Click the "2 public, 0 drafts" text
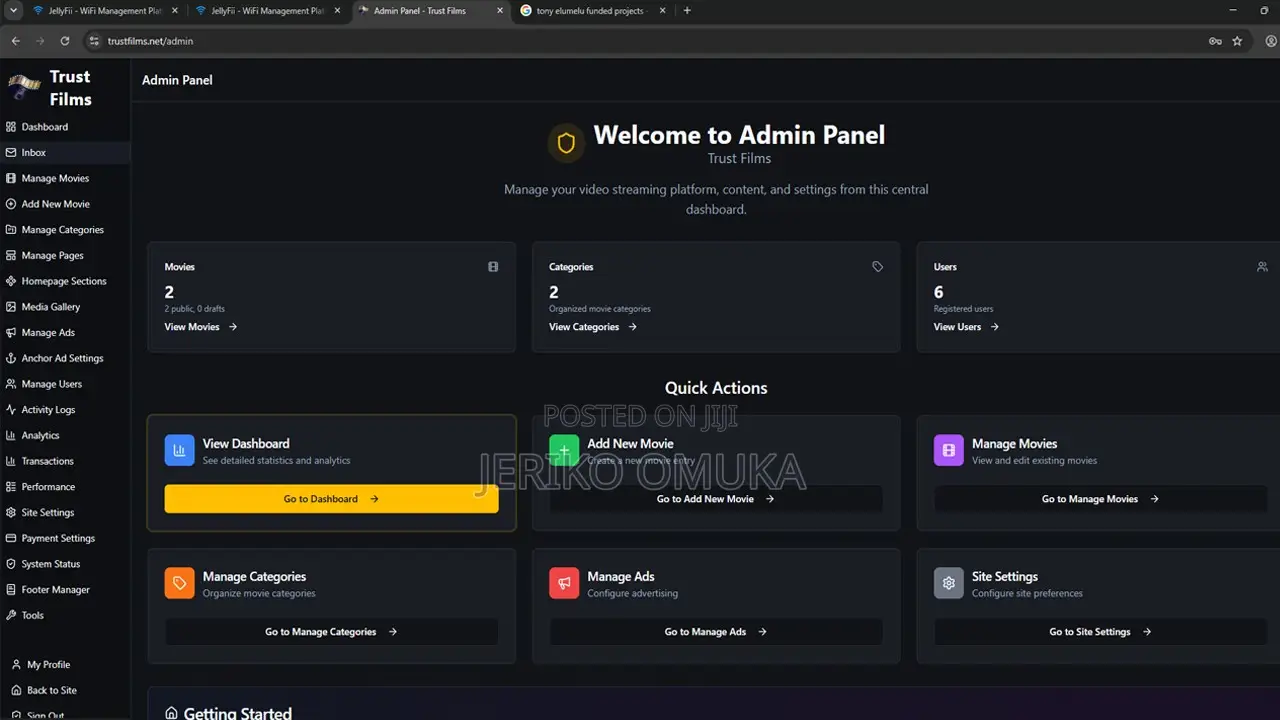This screenshot has height=720, width=1280. click(x=195, y=309)
